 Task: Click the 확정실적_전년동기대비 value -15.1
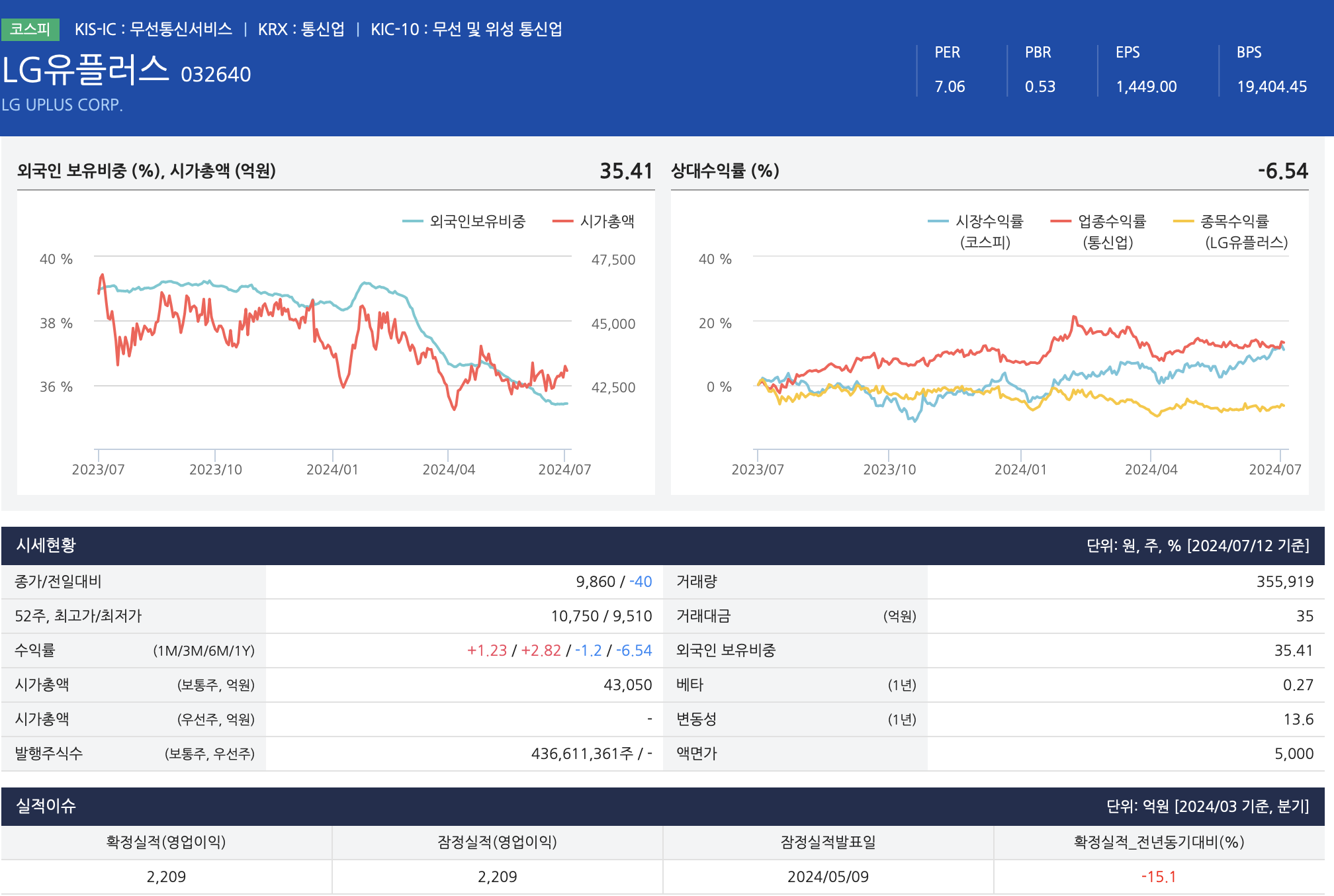[x=1159, y=877]
